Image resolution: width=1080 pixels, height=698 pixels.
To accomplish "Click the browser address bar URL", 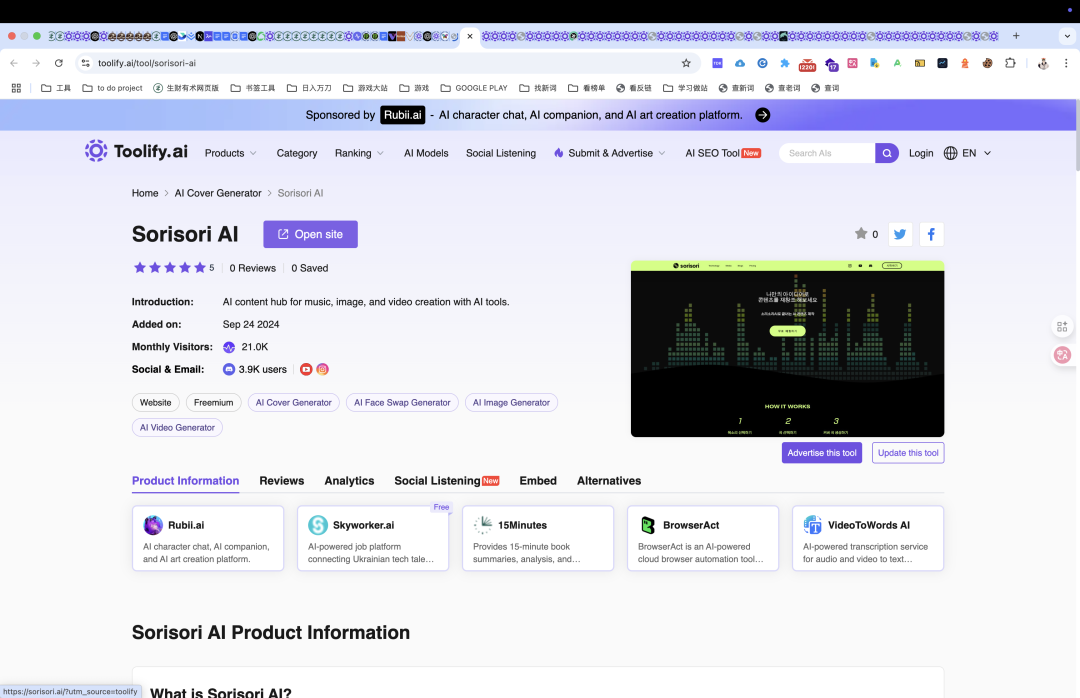I will click(x=147, y=63).
